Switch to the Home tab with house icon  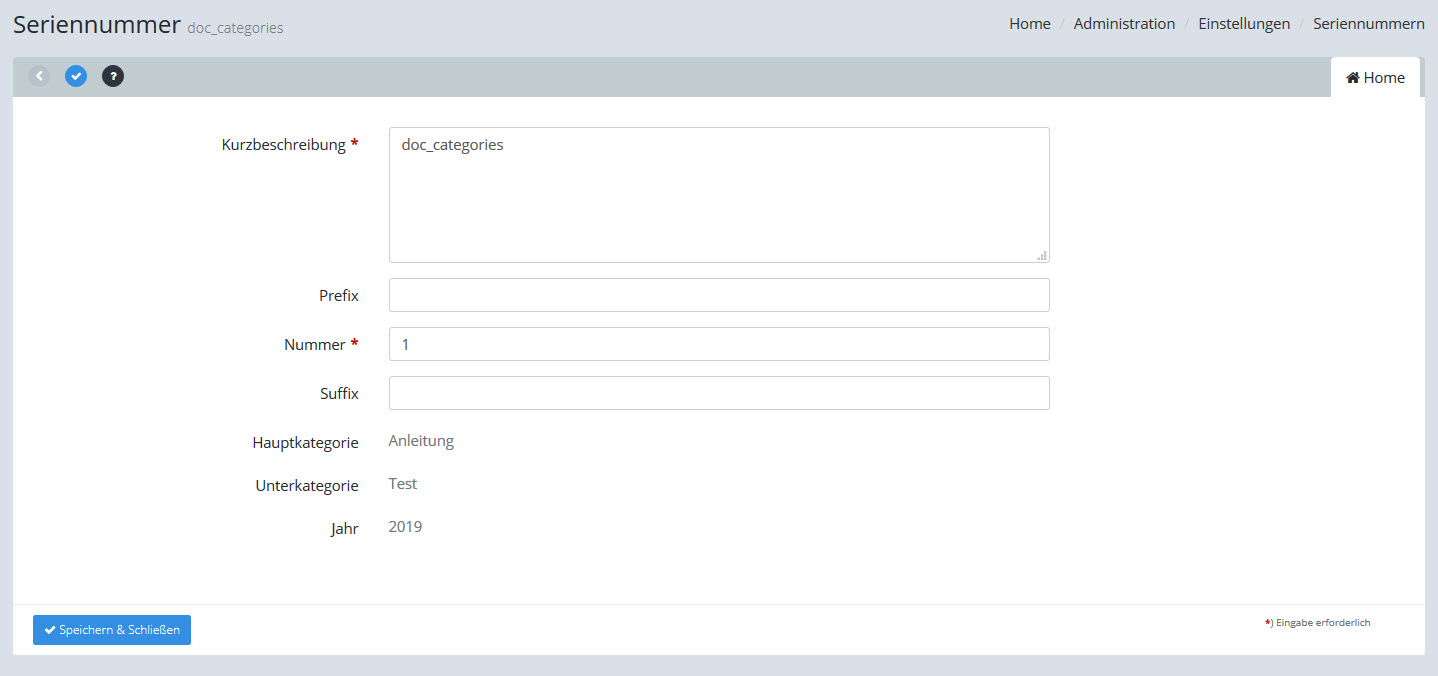point(1375,78)
